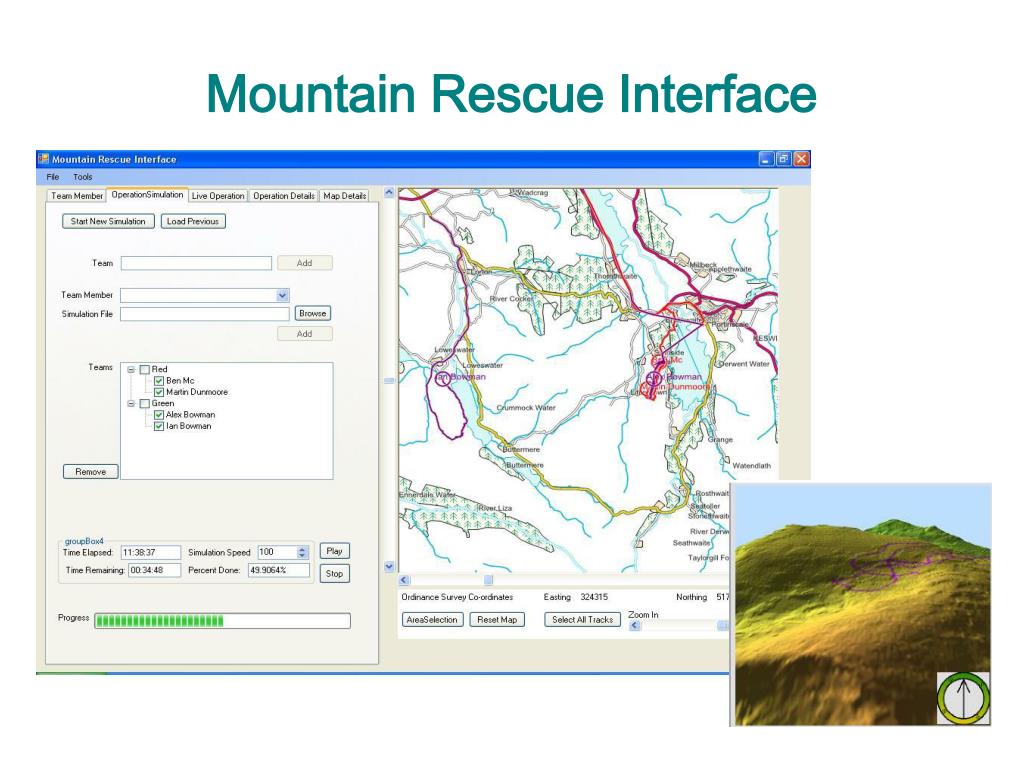The image size is (1024, 768).
Task: Click Start New Simulation button
Action: 108,221
